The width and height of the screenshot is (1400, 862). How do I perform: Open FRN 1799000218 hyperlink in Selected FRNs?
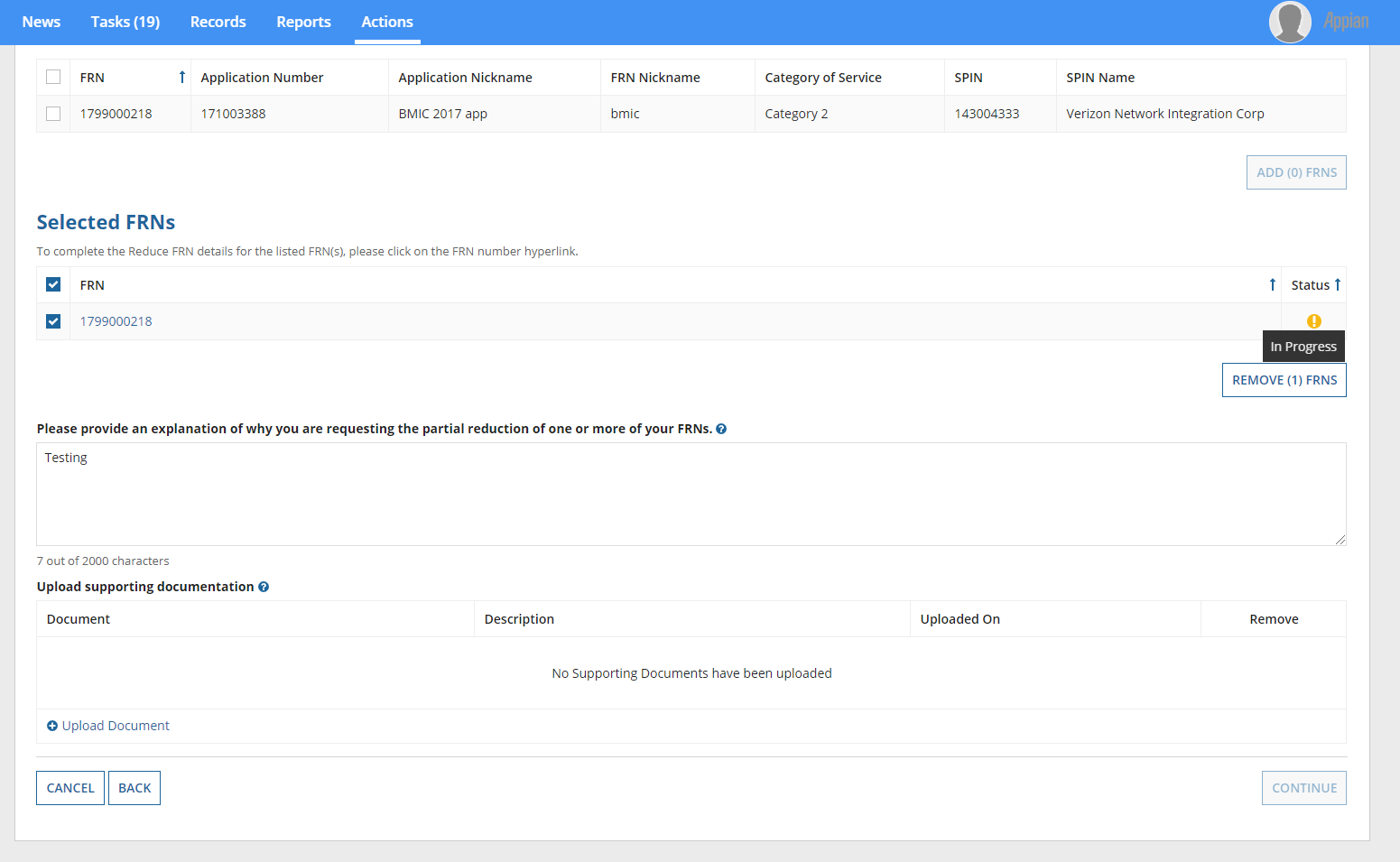(x=116, y=321)
